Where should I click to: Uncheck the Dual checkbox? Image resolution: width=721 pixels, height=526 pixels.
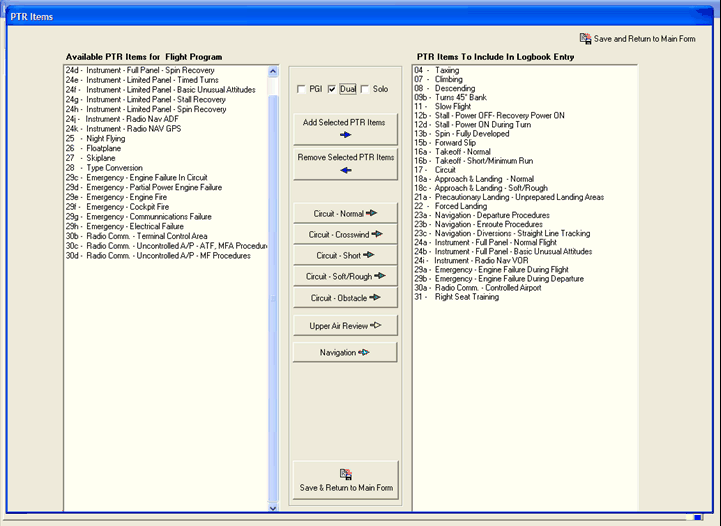[333, 90]
